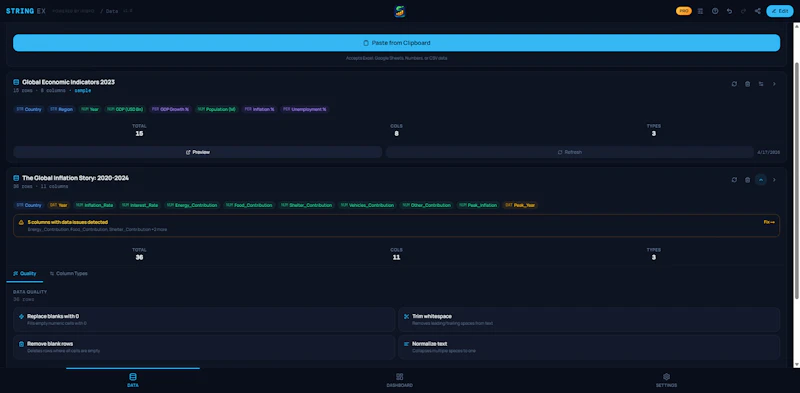
Task: Click trash icon of Remove blank rows
Action: pyautogui.click(x=21, y=344)
